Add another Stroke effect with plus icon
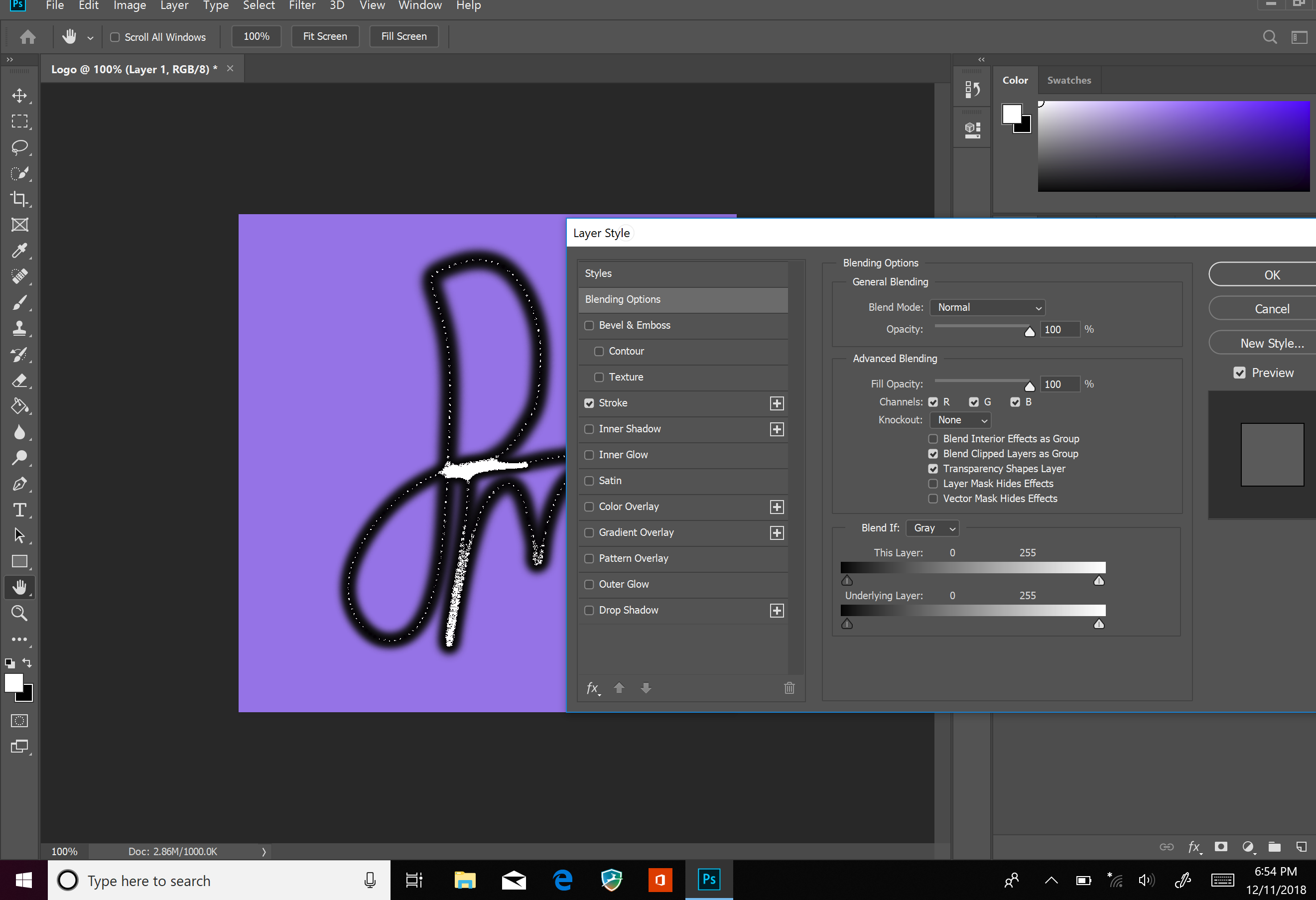This screenshot has height=900, width=1316. [777, 403]
